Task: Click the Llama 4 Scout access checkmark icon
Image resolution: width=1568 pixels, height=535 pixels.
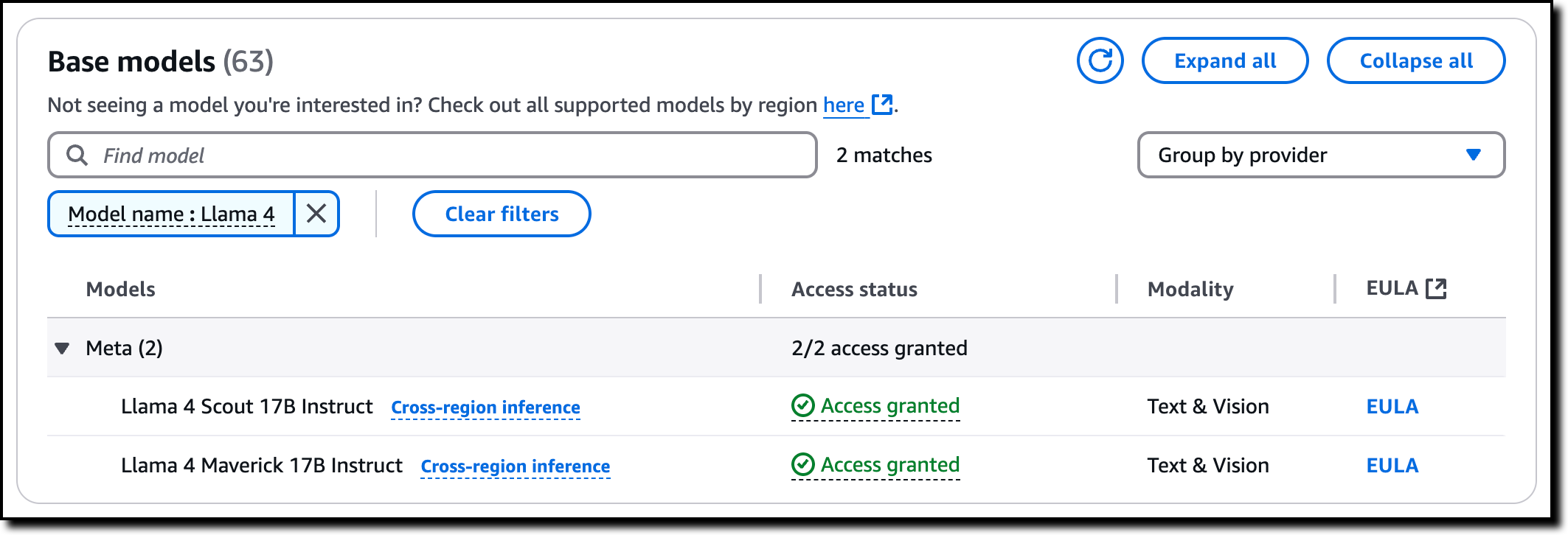Action: tap(802, 405)
